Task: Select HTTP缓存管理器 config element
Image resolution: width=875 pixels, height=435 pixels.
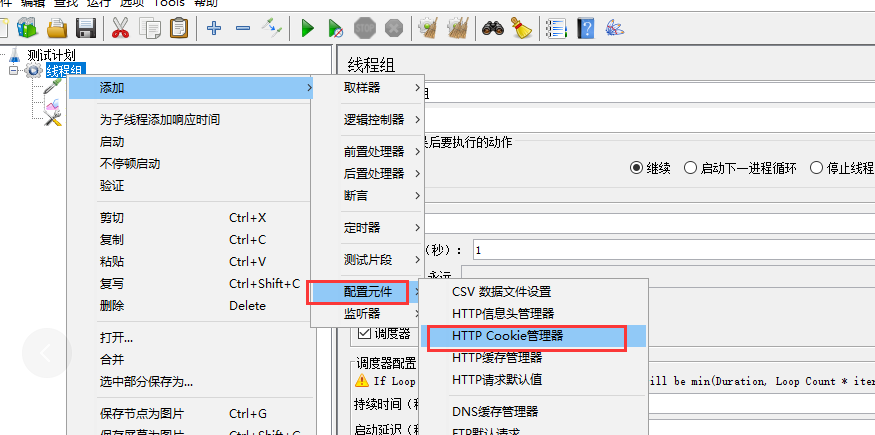Action: coord(533,357)
